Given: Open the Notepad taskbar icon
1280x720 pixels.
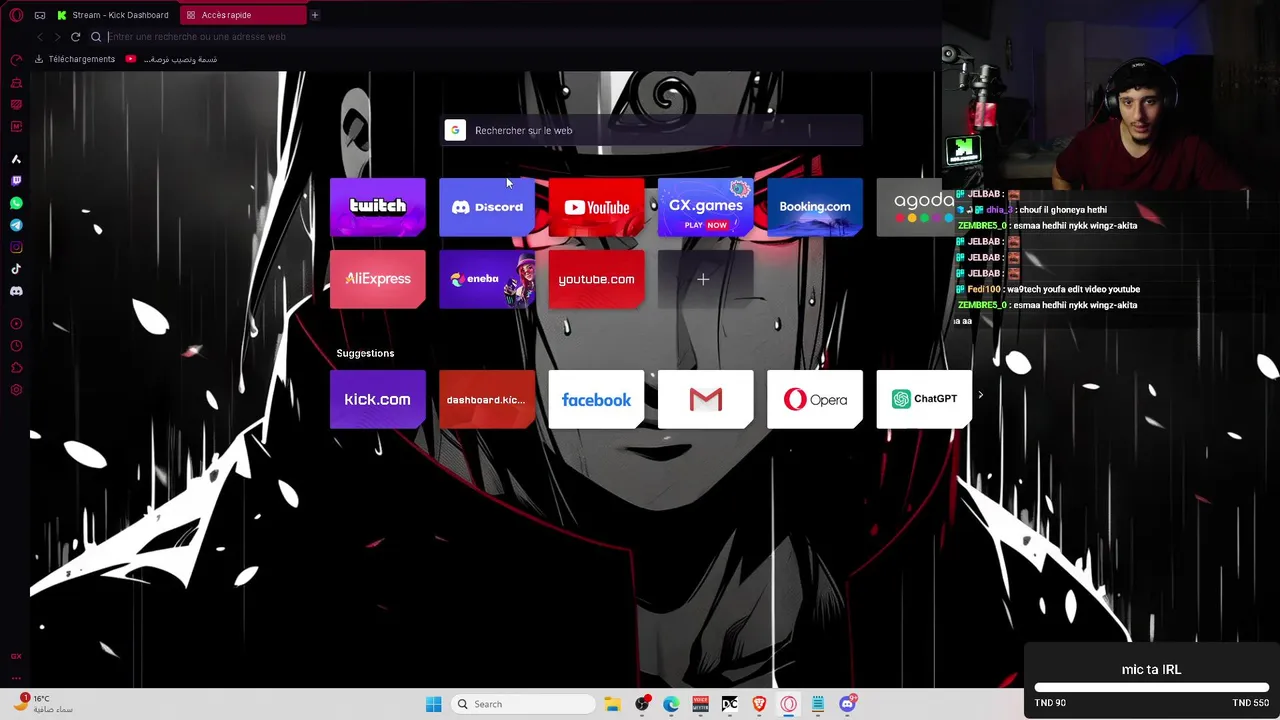Looking at the screenshot, I should pos(818,704).
